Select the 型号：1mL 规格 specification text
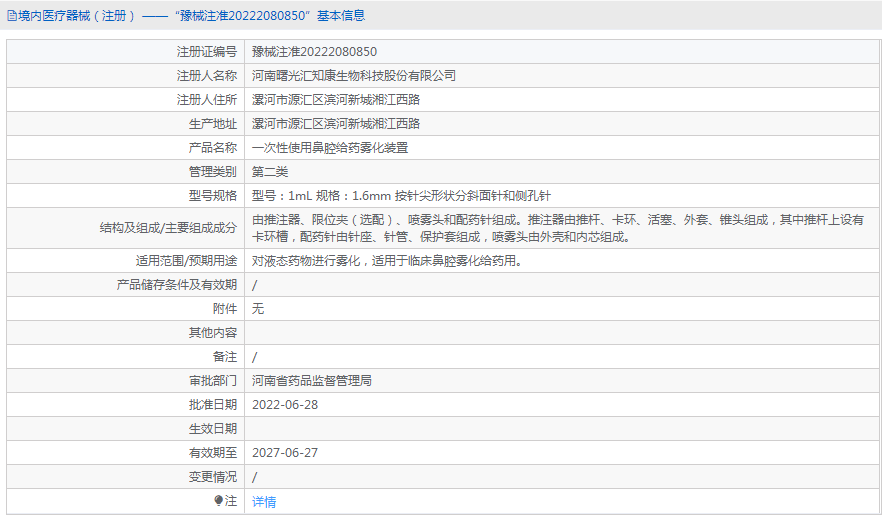The width and height of the screenshot is (882, 518). pos(401,196)
